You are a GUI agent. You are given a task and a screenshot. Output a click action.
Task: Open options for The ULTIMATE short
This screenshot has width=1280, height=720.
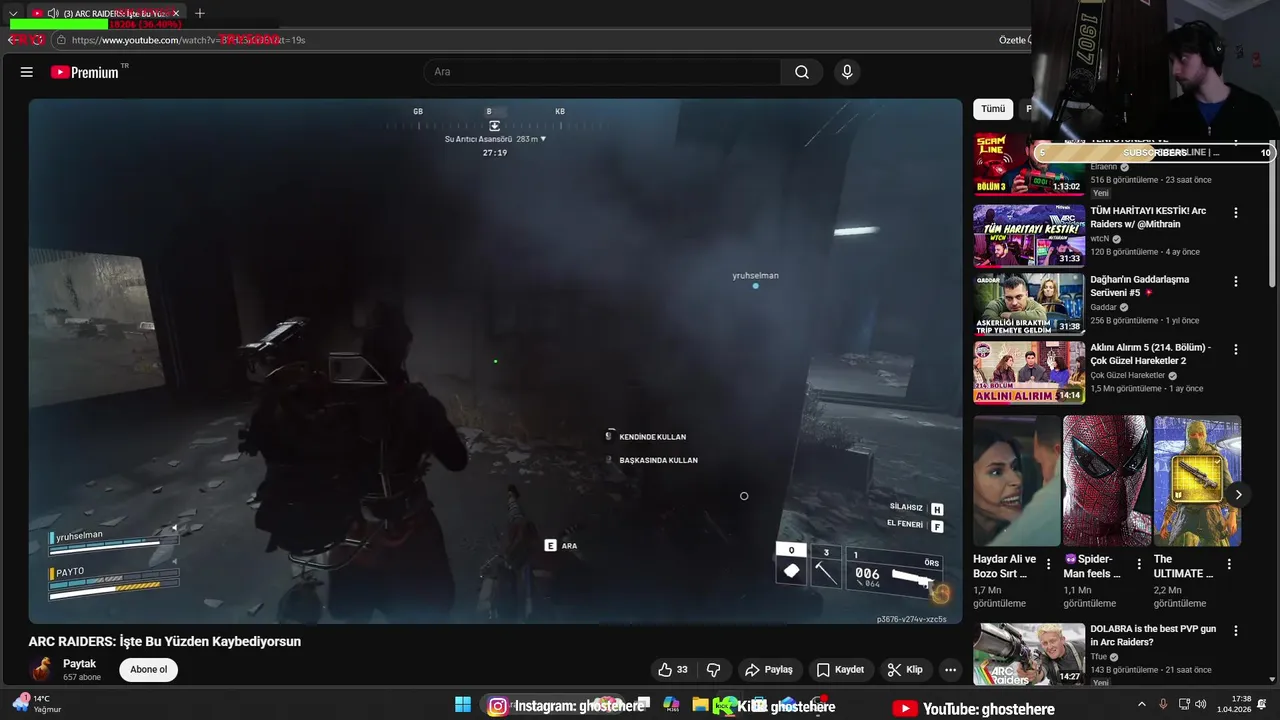click(1229, 564)
